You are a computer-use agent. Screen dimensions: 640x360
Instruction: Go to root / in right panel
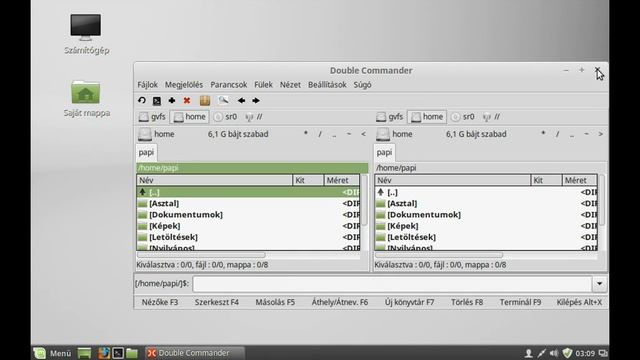(x=558, y=134)
